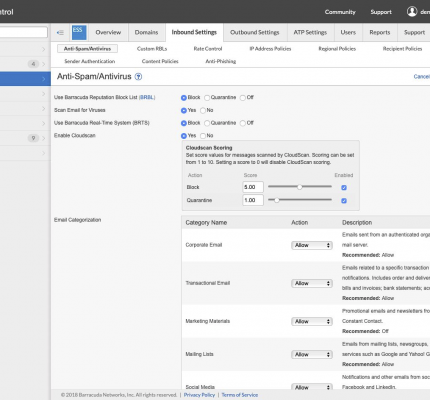Click the Community link in header

(340, 12)
